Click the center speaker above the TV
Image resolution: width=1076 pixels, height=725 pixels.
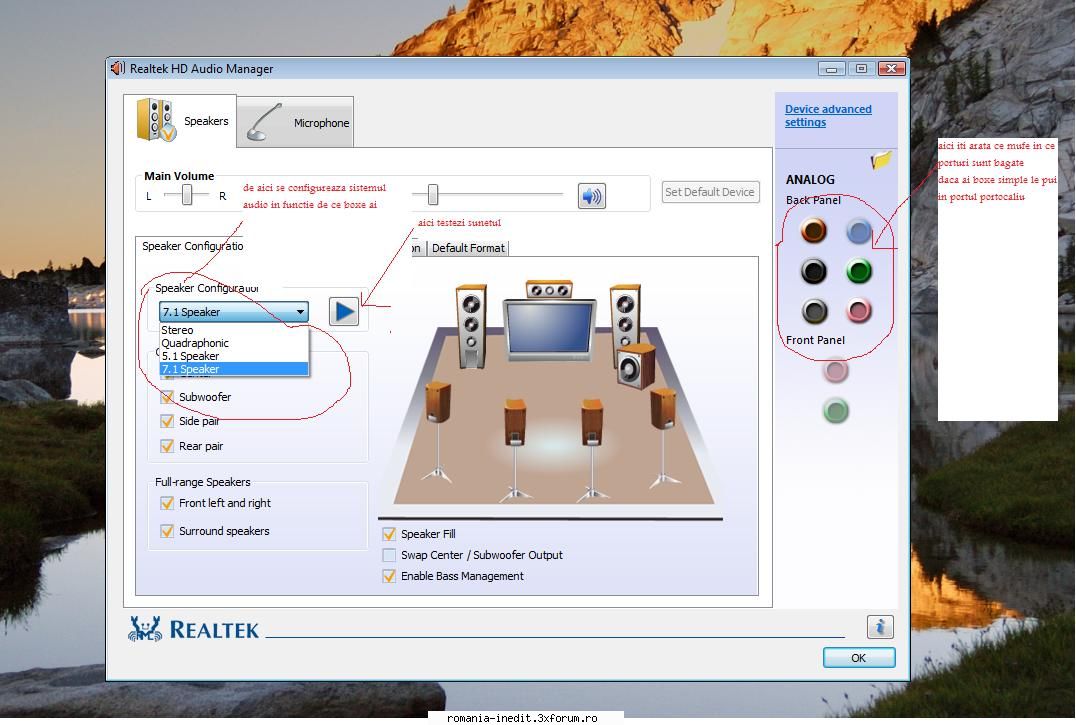click(549, 289)
